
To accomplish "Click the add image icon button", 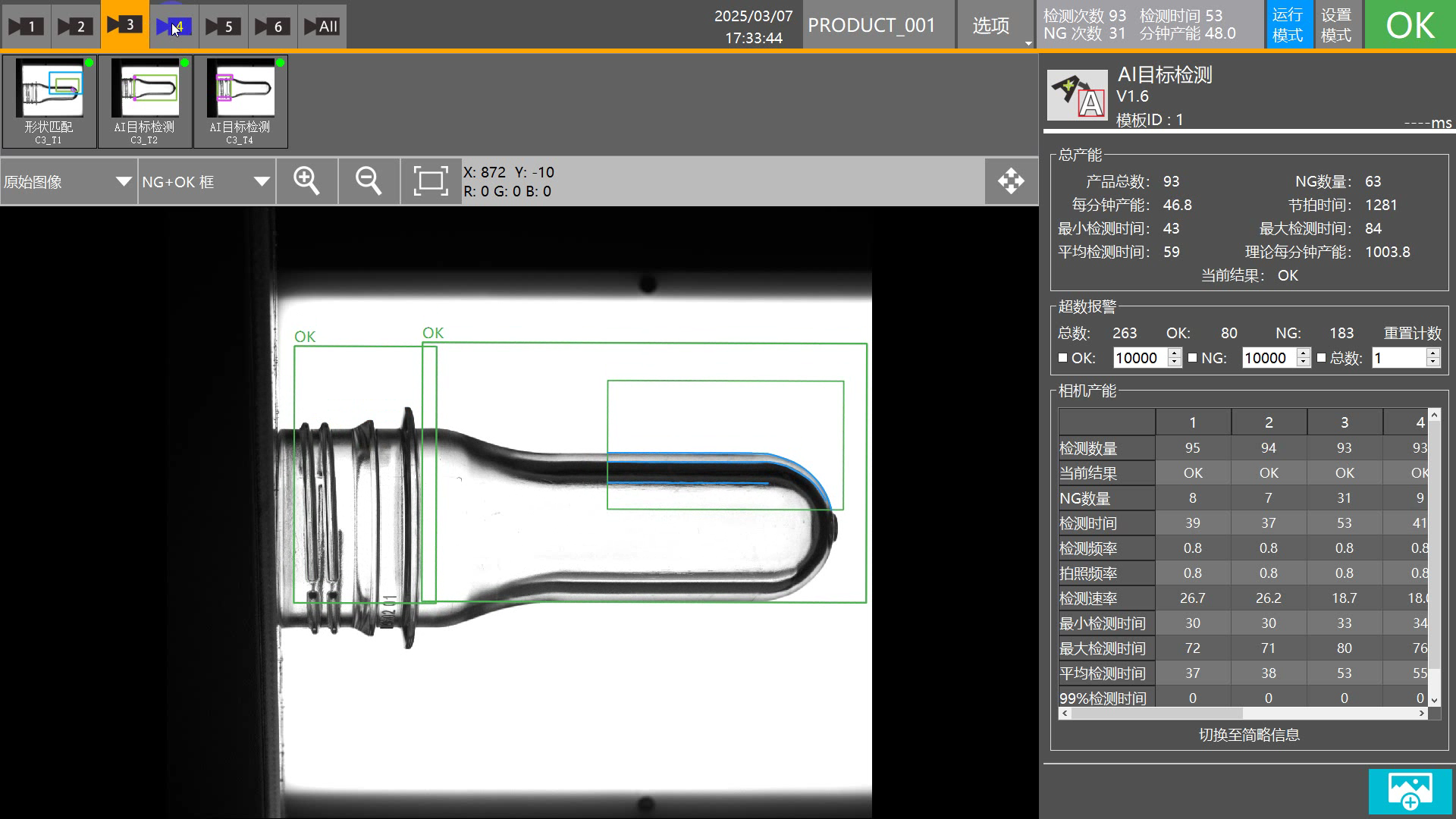I will point(1410,792).
